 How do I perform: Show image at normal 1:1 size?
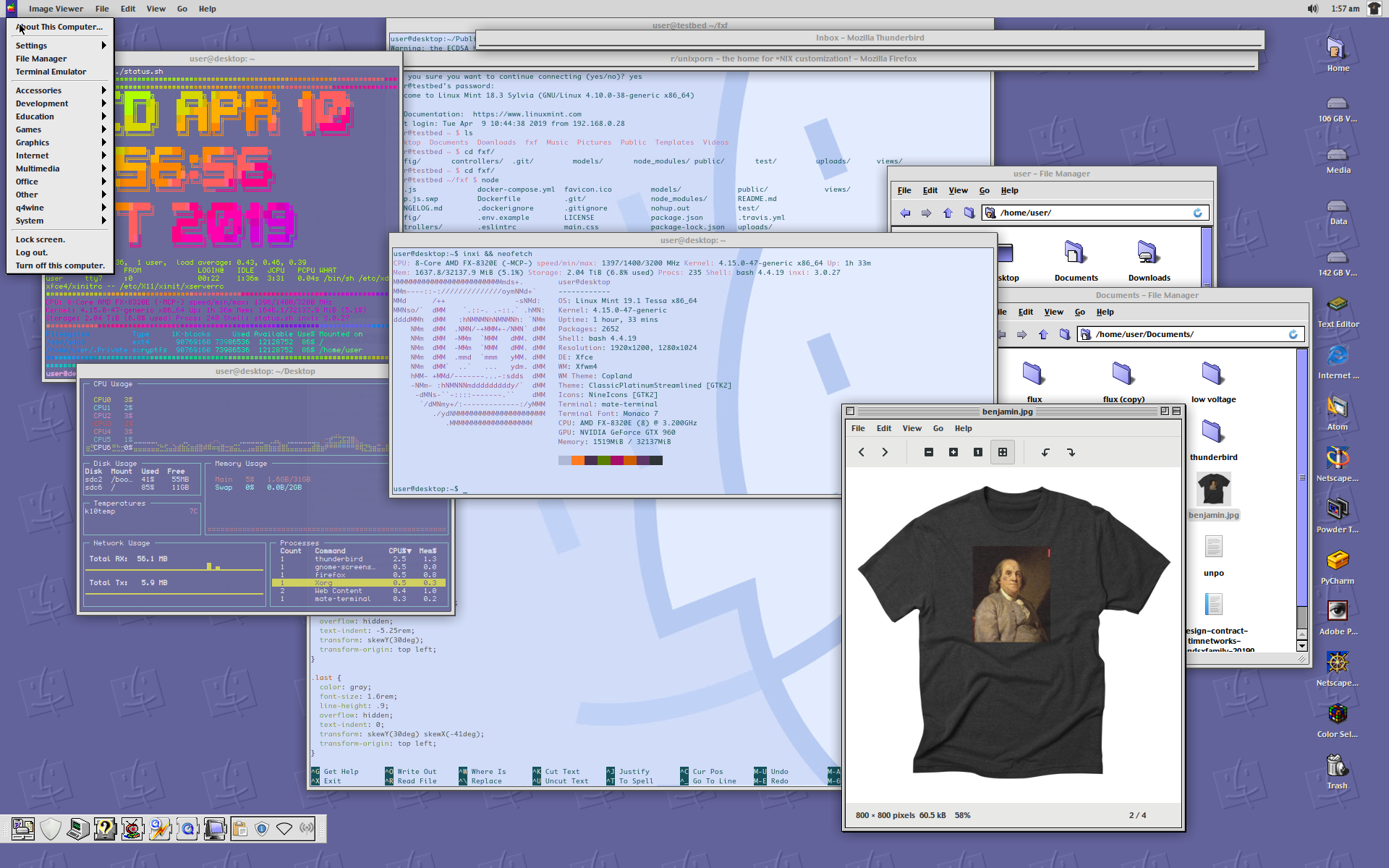[978, 452]
